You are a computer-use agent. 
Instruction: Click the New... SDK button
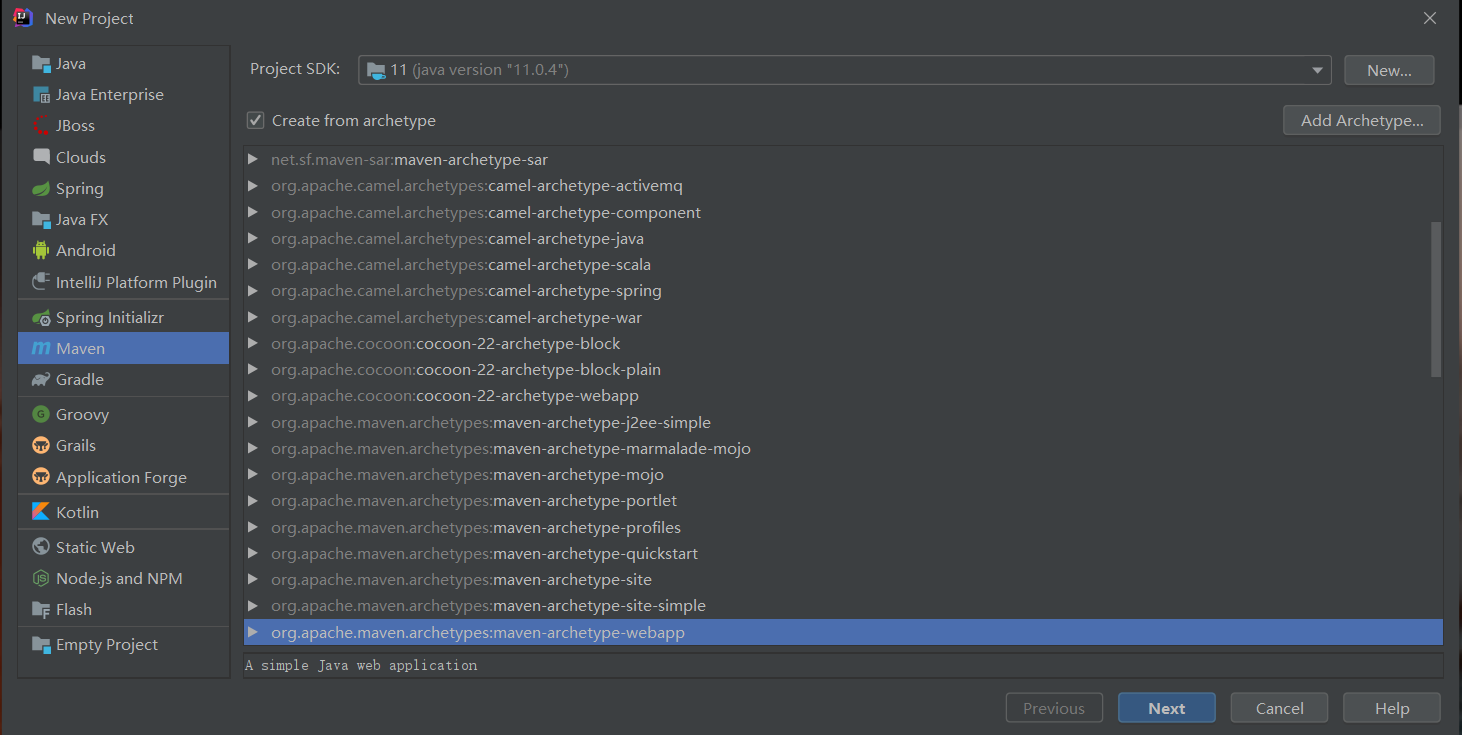[1389, 70]
